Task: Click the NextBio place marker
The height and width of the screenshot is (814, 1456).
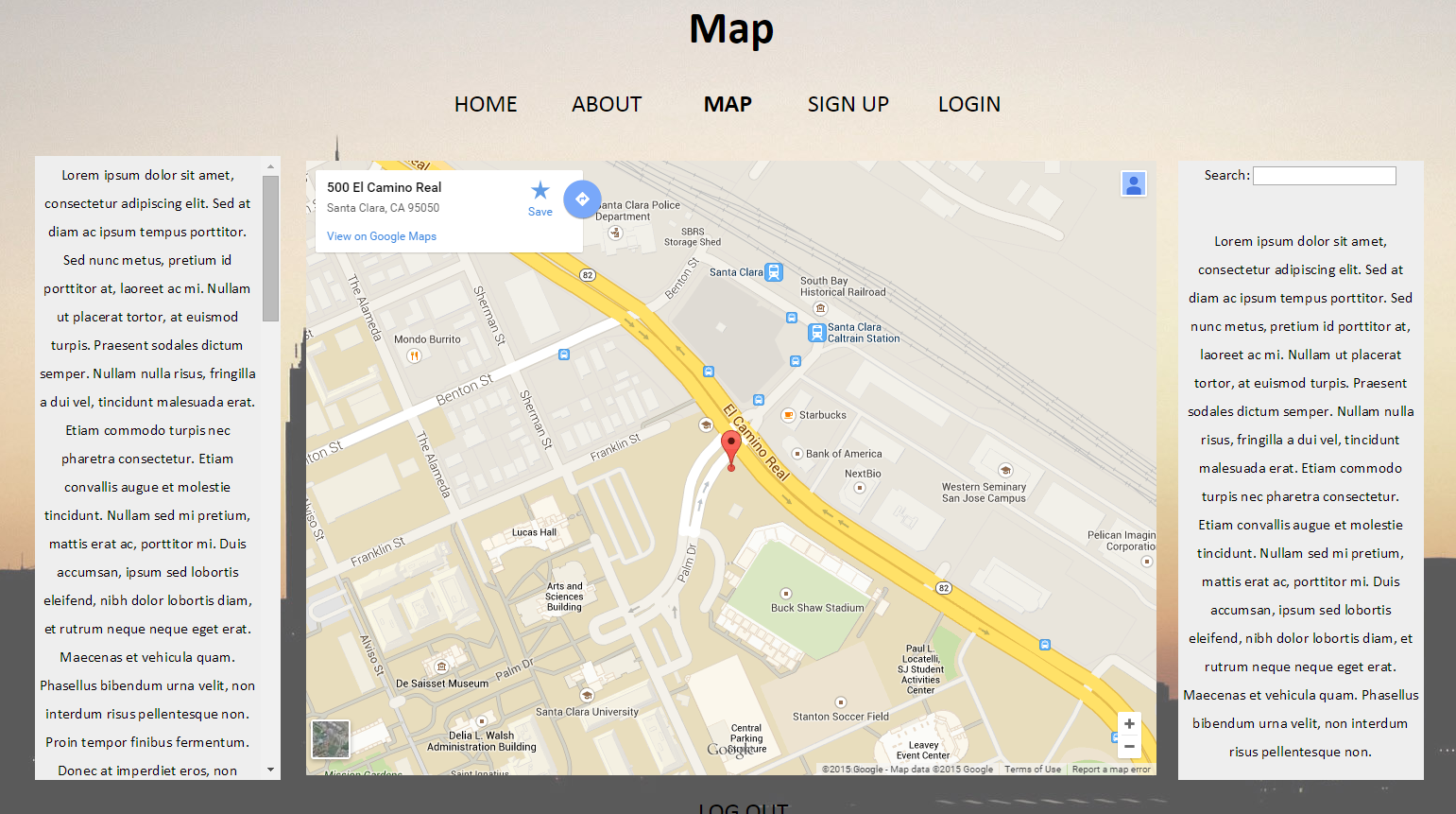Action: click(x=859, y=488)
